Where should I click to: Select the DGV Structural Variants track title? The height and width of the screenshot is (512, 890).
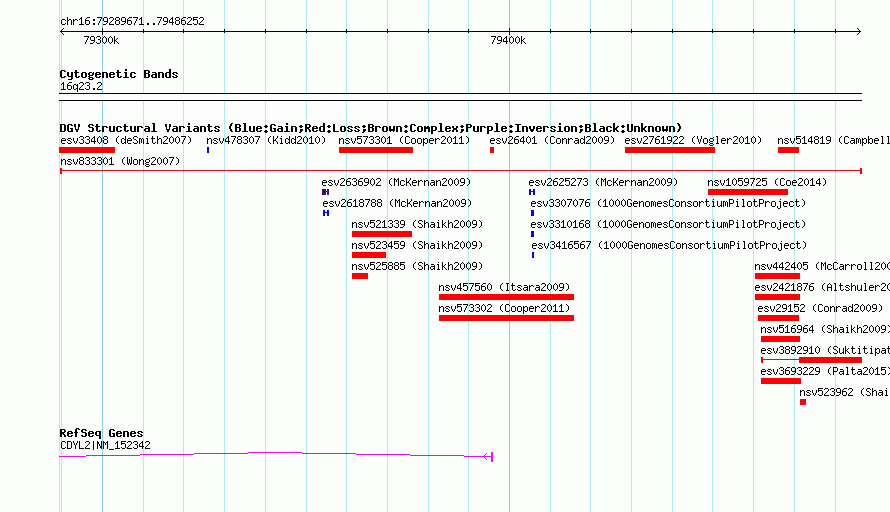click(370, 128)
